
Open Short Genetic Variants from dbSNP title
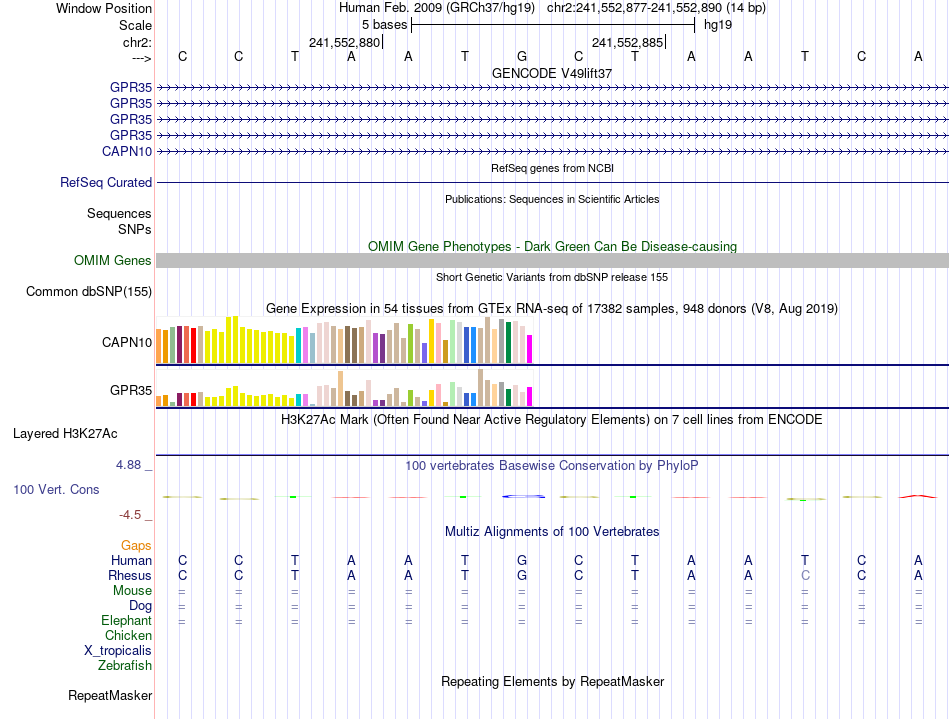[552, 277]
